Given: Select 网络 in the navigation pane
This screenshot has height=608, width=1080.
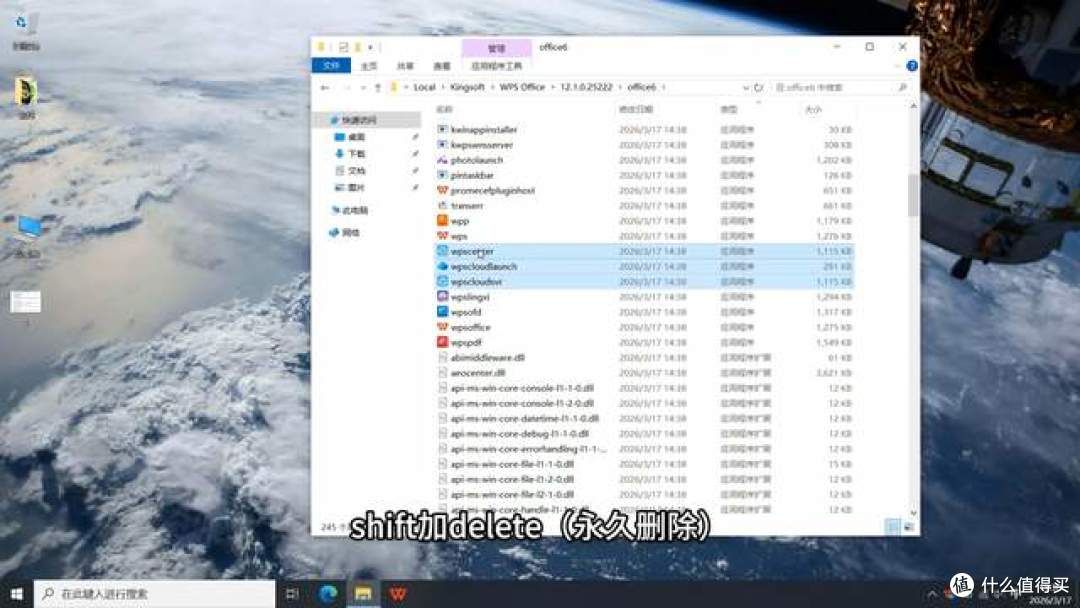Looking at the screenshot, I should 351,233.
